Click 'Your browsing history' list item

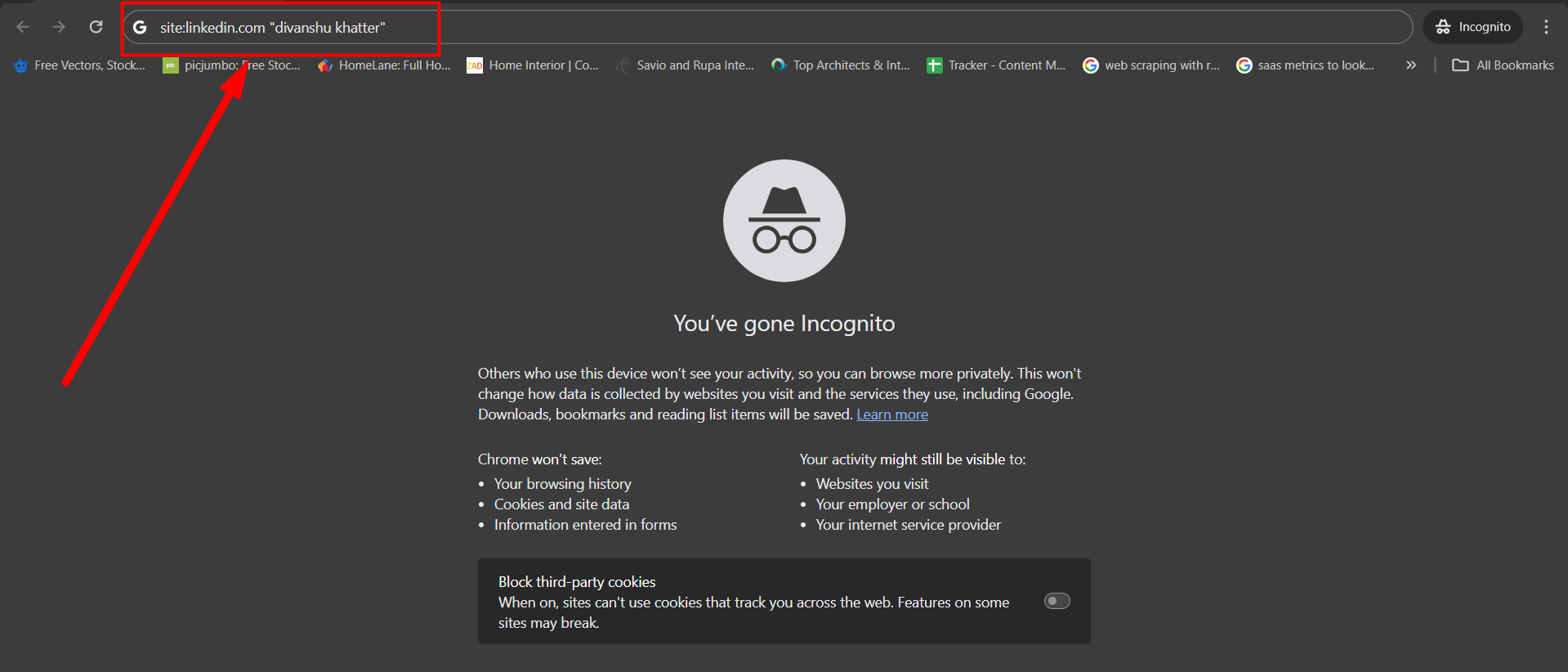point(563,484)
